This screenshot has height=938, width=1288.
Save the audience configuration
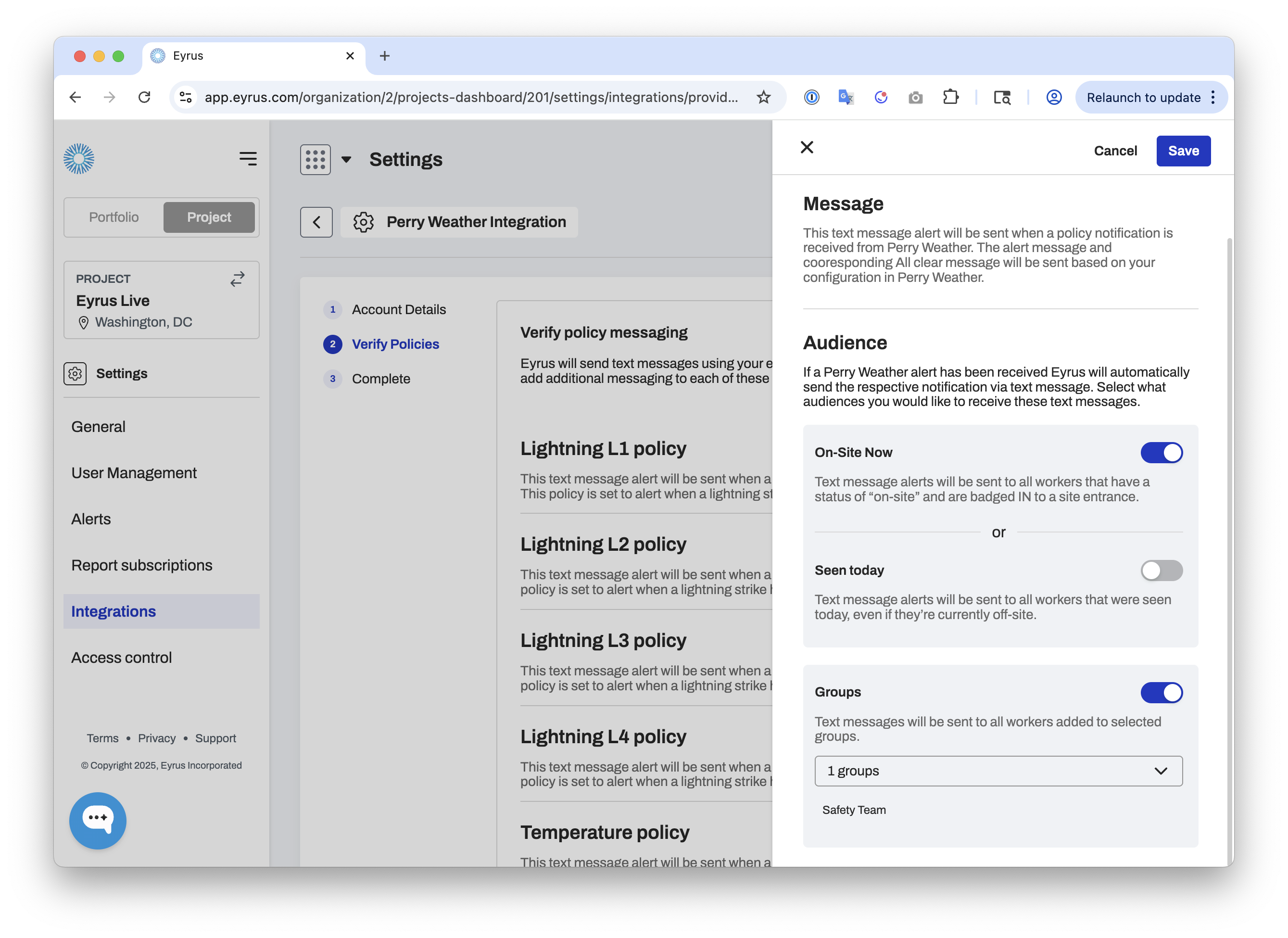pos(1184,151)
